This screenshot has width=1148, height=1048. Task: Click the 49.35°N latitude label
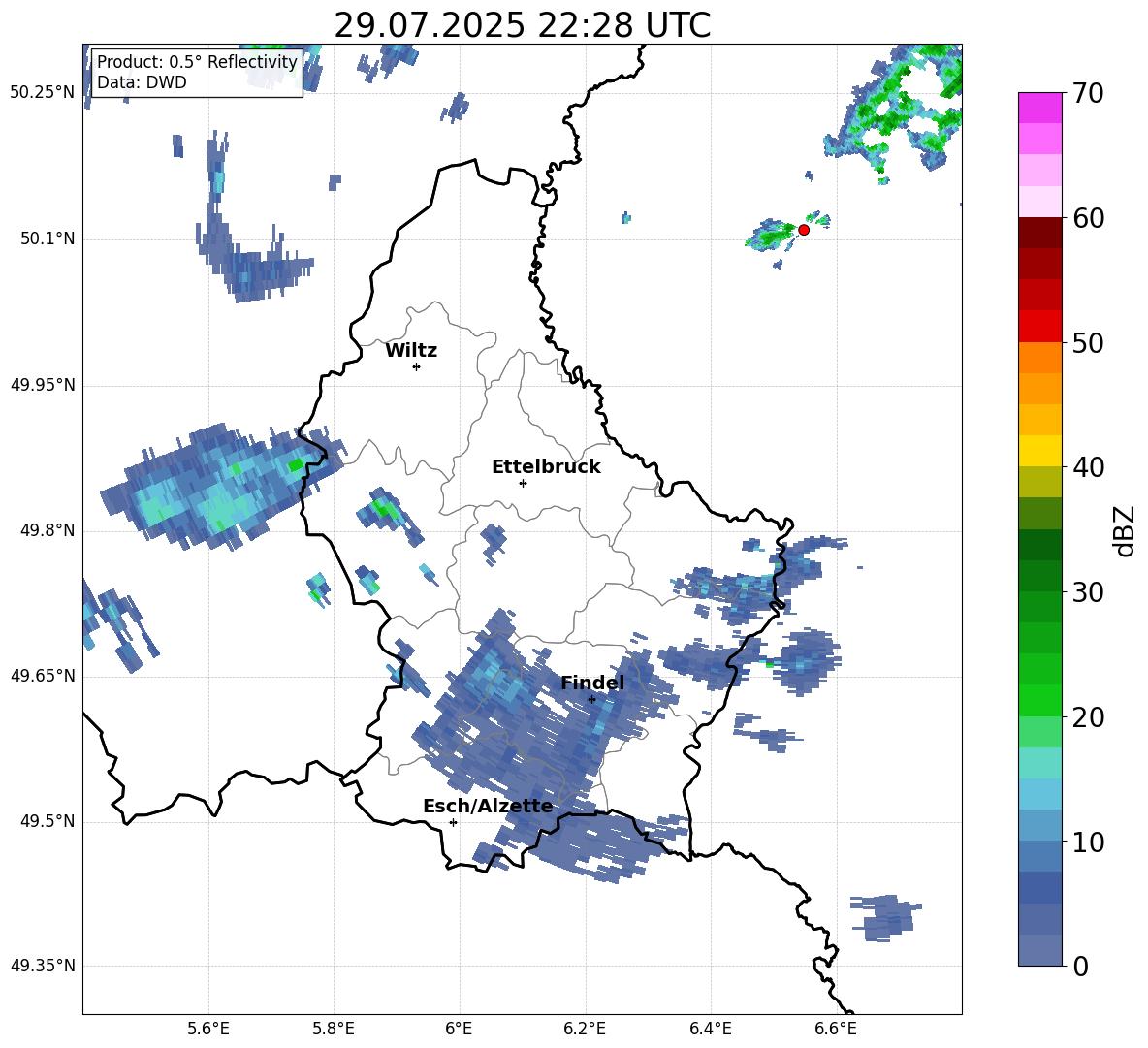[x=43, y=966]
